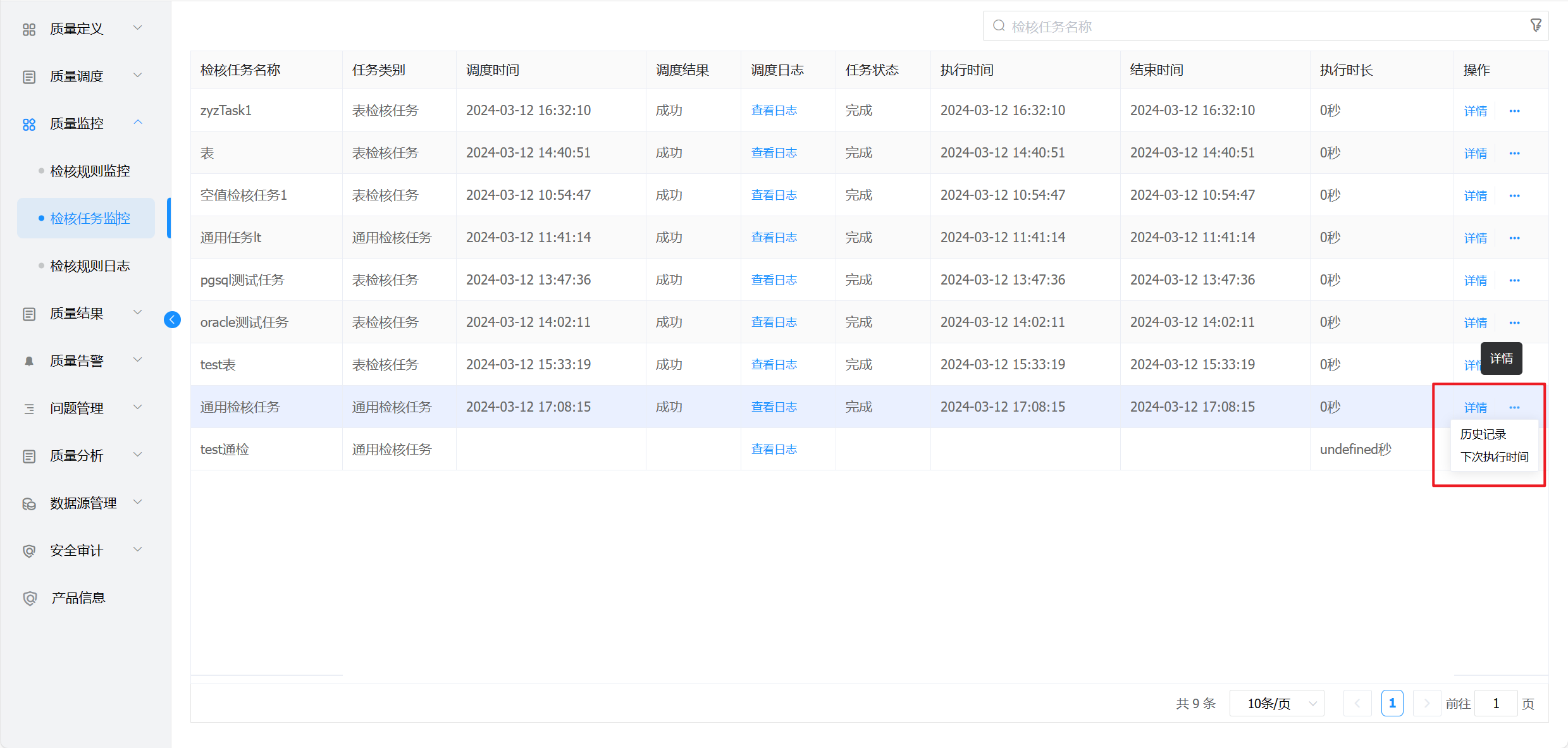
Task: Open the 10条/页 page size dropdown
Action: [1276, 704]
